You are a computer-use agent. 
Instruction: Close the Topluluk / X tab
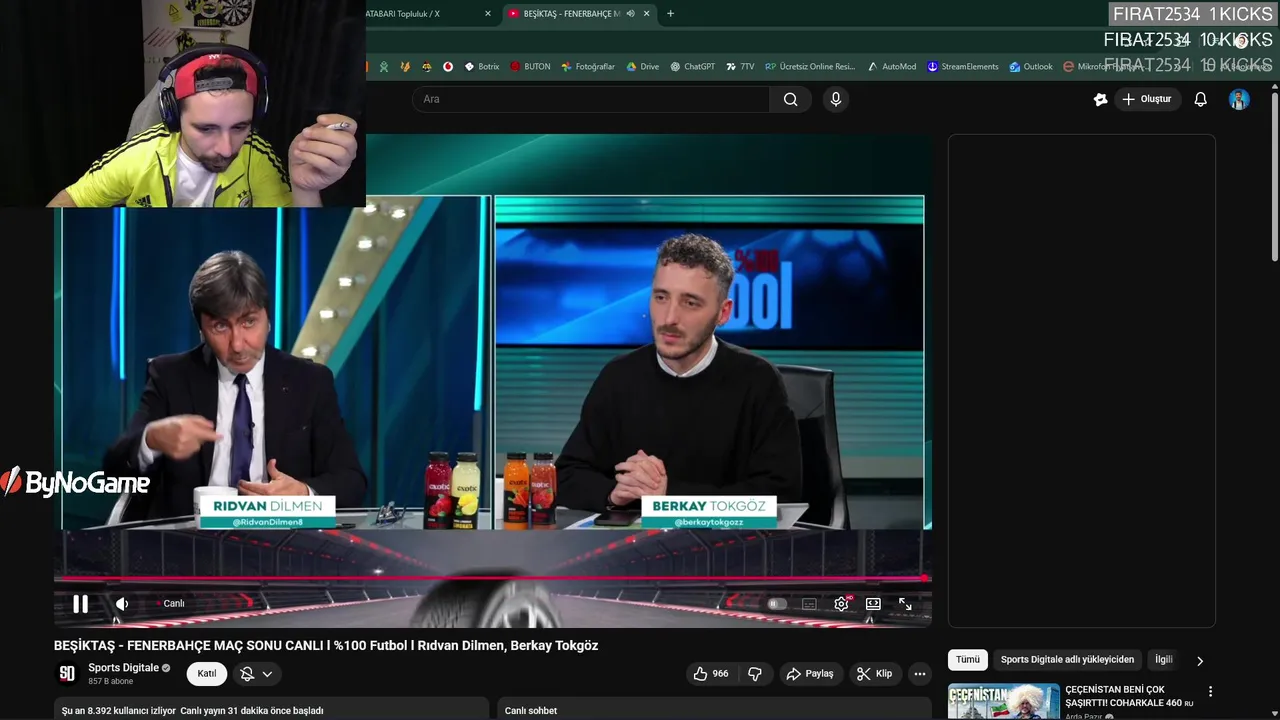coord(488,14)
